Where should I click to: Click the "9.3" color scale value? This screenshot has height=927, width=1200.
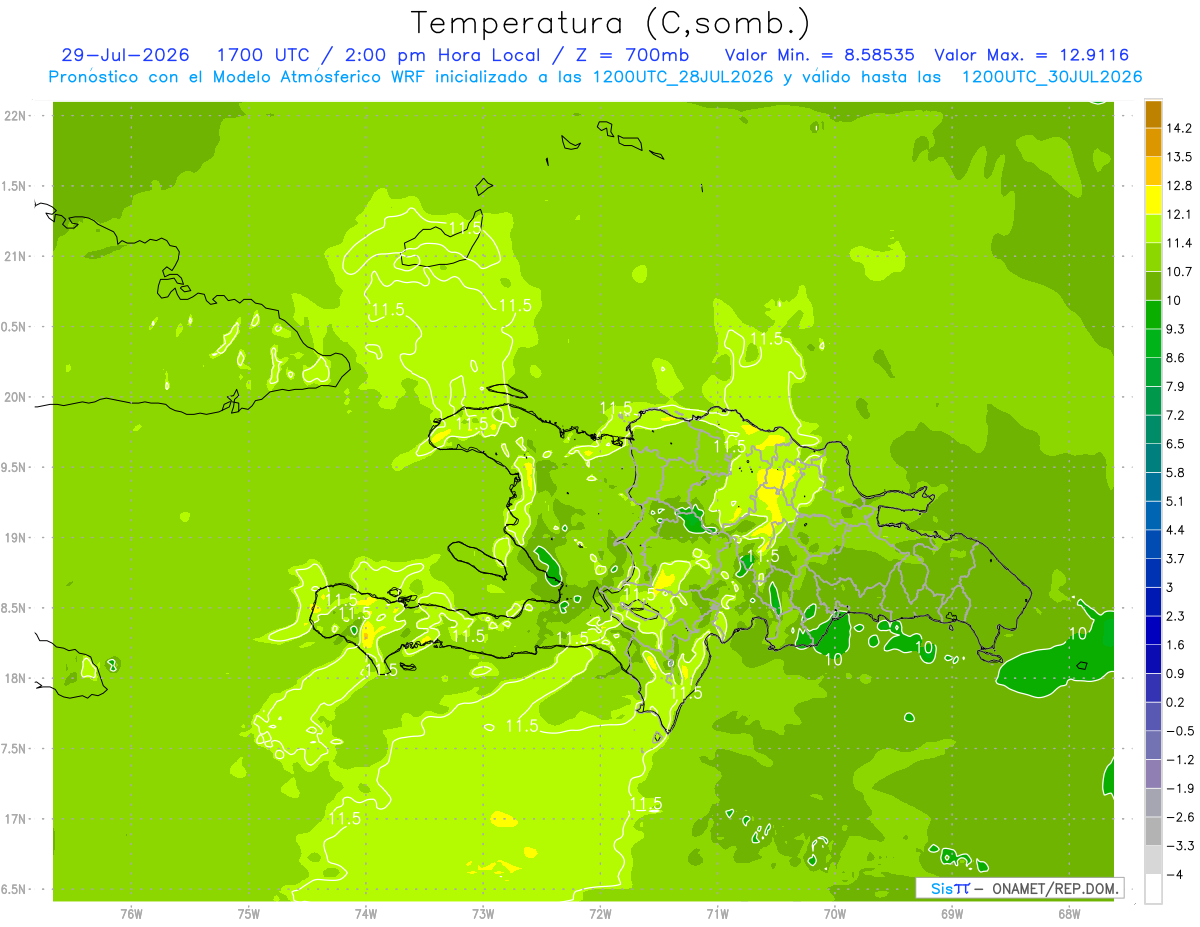1177,329
